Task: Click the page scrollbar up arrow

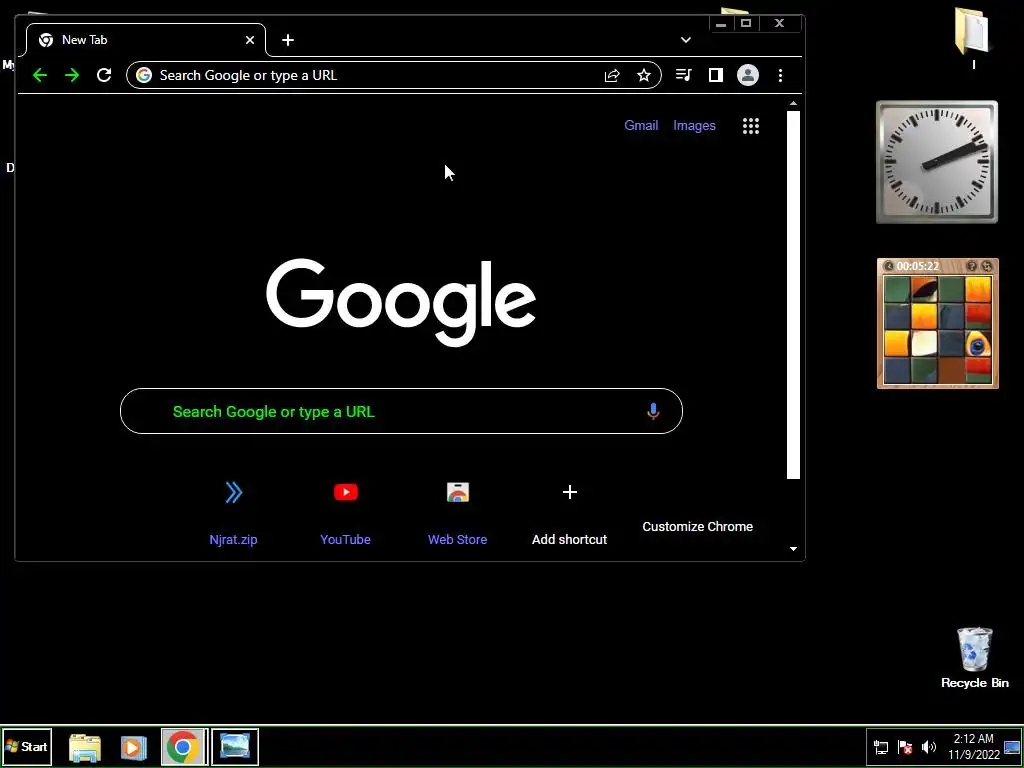Action: [x=793, y=104]
